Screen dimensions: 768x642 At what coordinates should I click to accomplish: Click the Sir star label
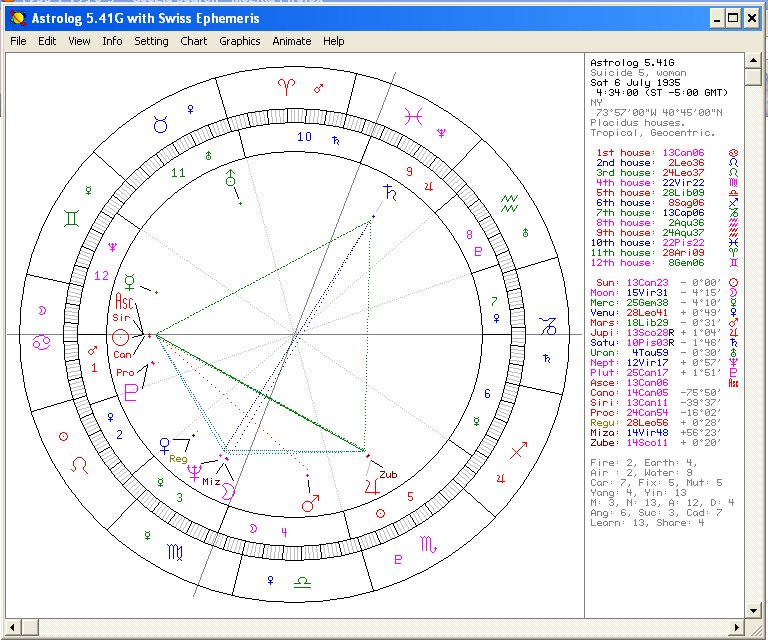click(x=121, y=318)
